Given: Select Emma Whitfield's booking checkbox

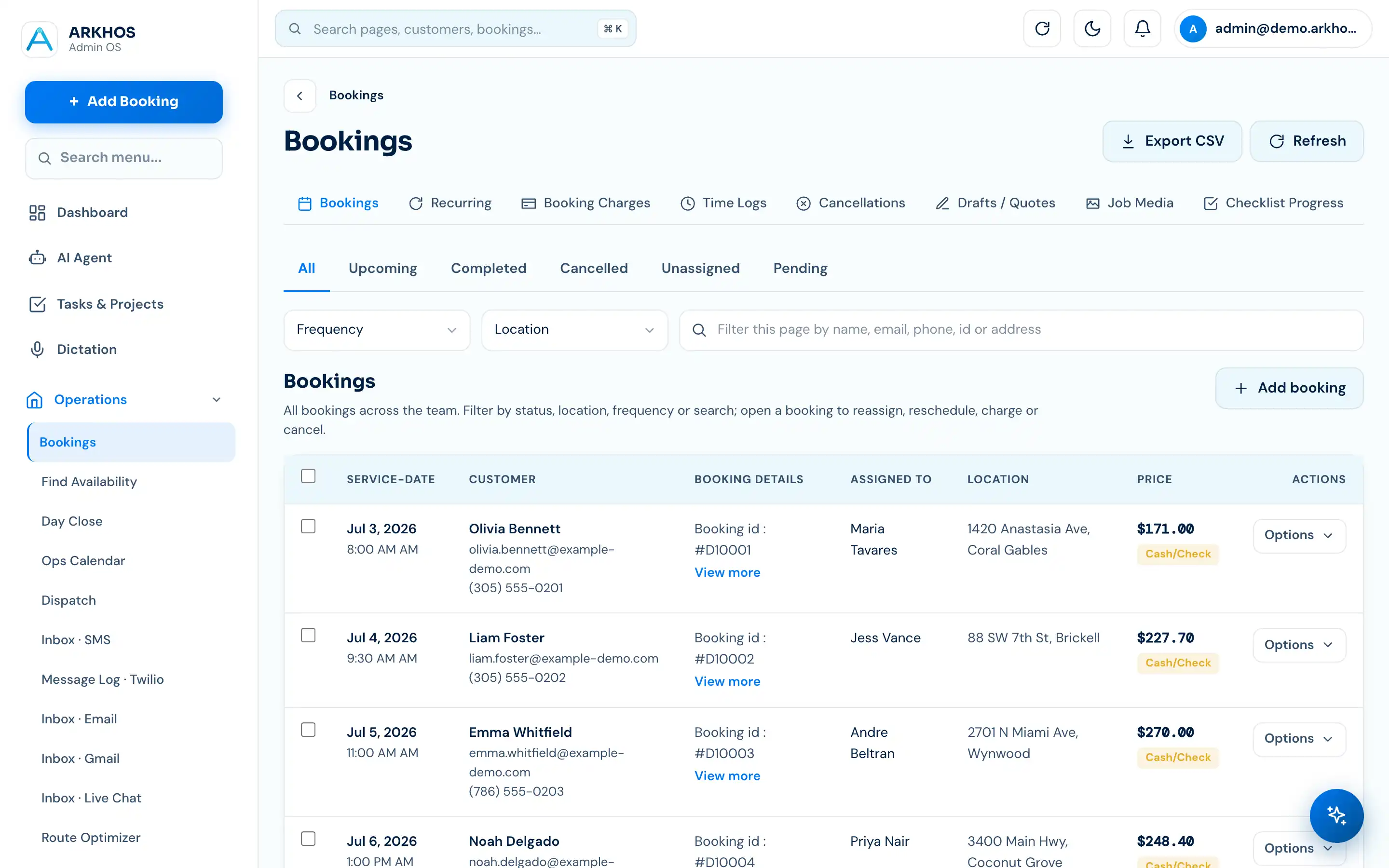Looking at the screenshot, I should [308, 730].
